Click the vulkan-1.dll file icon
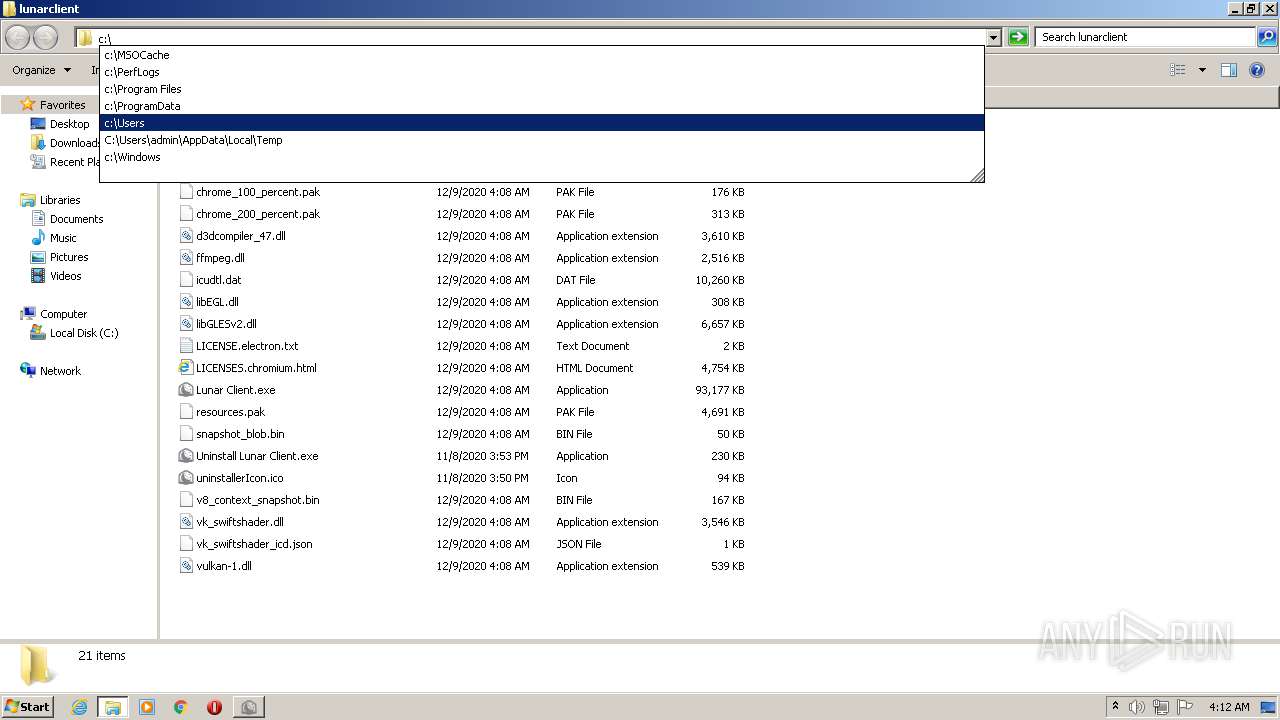The height and width of the screenshot is (720, 1280). click(186, 566)
